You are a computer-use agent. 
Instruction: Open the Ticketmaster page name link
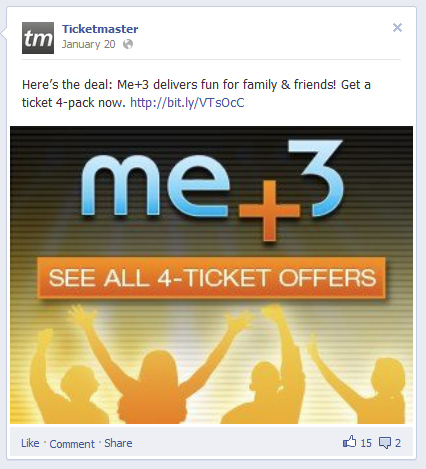tap(100, 29)
